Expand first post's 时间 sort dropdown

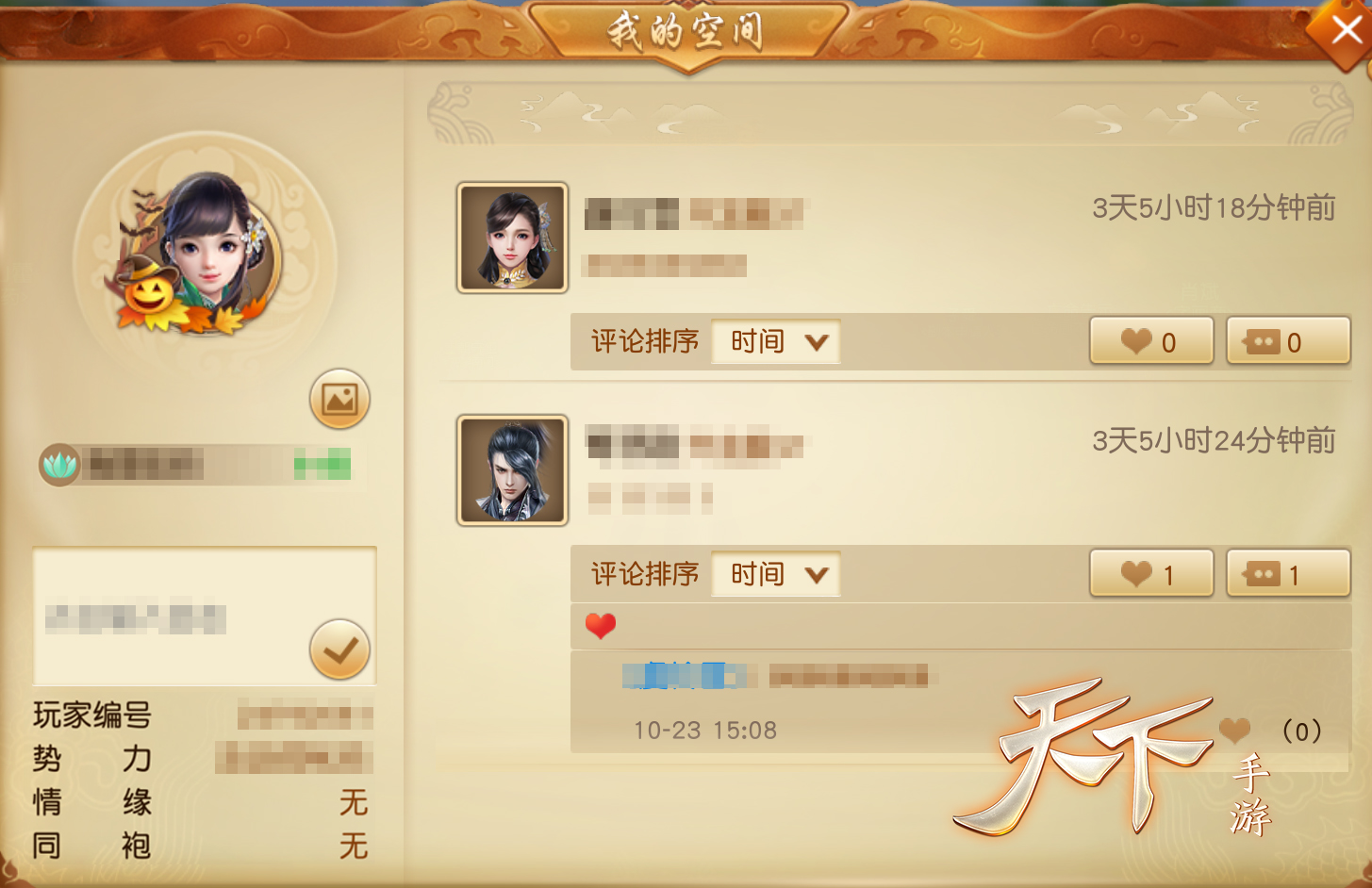tap(775, 341)
